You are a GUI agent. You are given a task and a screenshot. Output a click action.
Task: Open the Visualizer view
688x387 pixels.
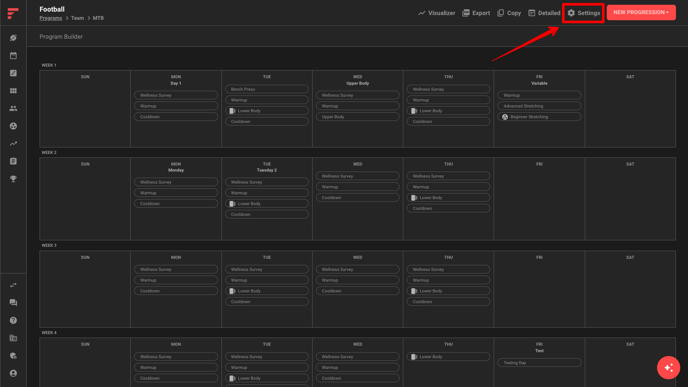coord(437,13)
